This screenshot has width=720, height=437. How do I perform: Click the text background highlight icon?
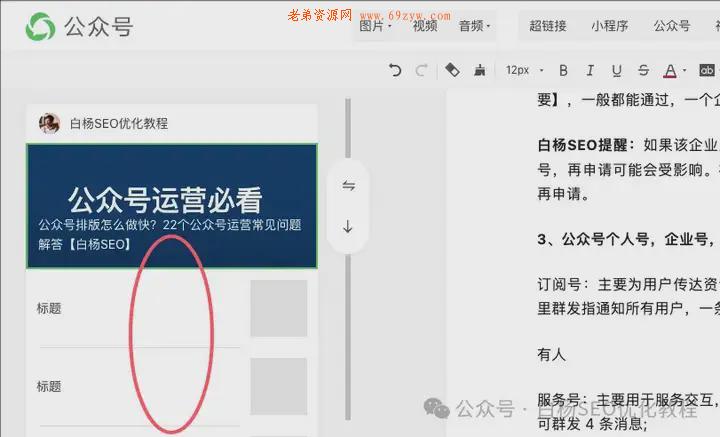707,70
